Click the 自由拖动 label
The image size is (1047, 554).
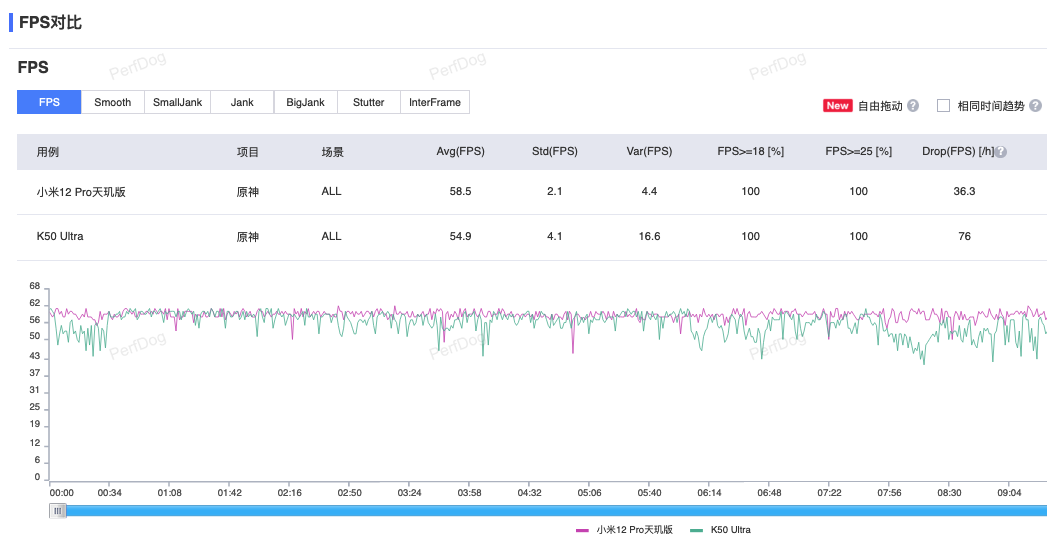click(880, 105)
